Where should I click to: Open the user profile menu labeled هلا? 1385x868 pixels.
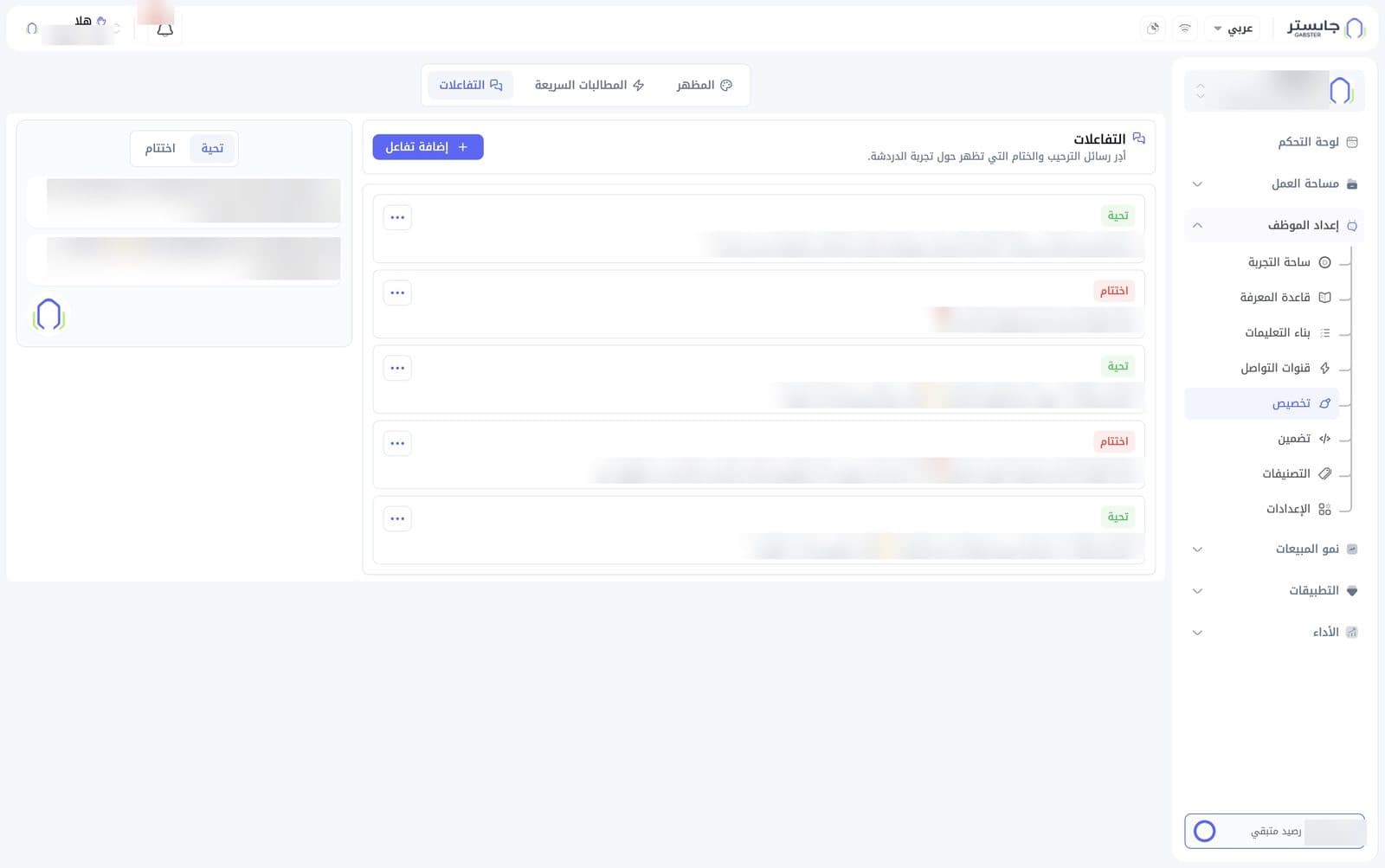coord(74,29)
